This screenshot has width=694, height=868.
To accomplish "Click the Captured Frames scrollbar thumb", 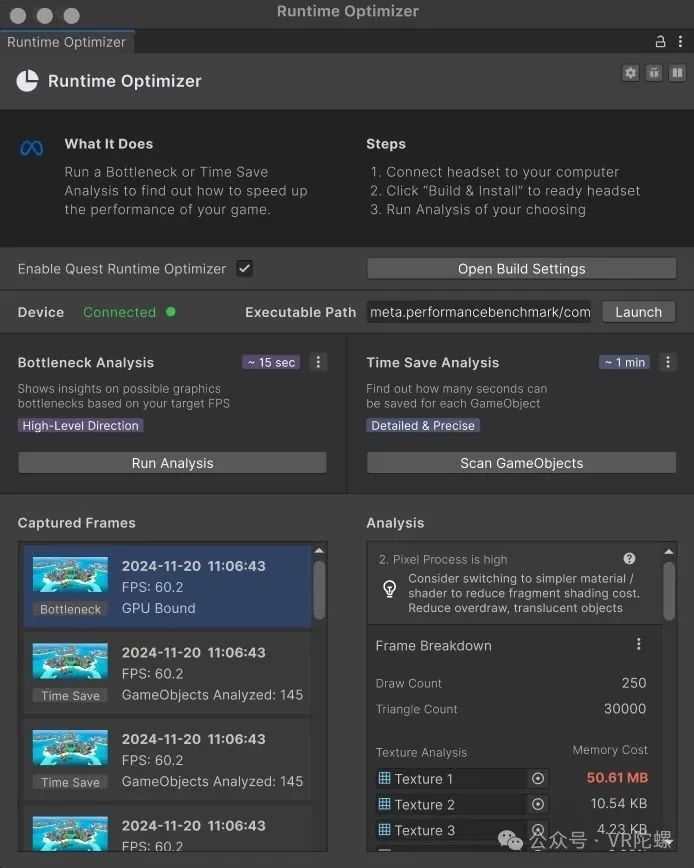I will tap(319, 590).
